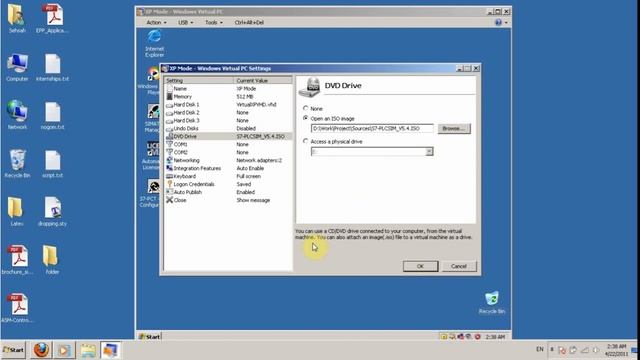Select the Logon Credentials setting row
The image size is (640, 360).
tap(228, 184)
